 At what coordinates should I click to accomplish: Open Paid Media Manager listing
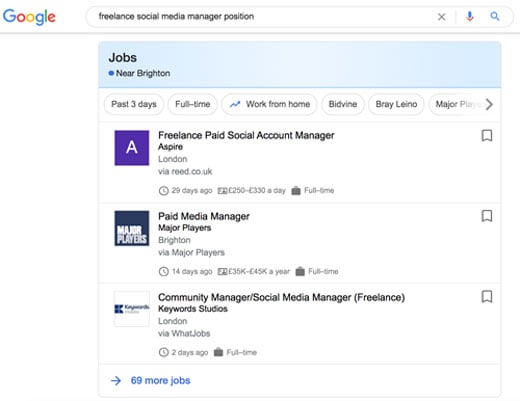204,216
